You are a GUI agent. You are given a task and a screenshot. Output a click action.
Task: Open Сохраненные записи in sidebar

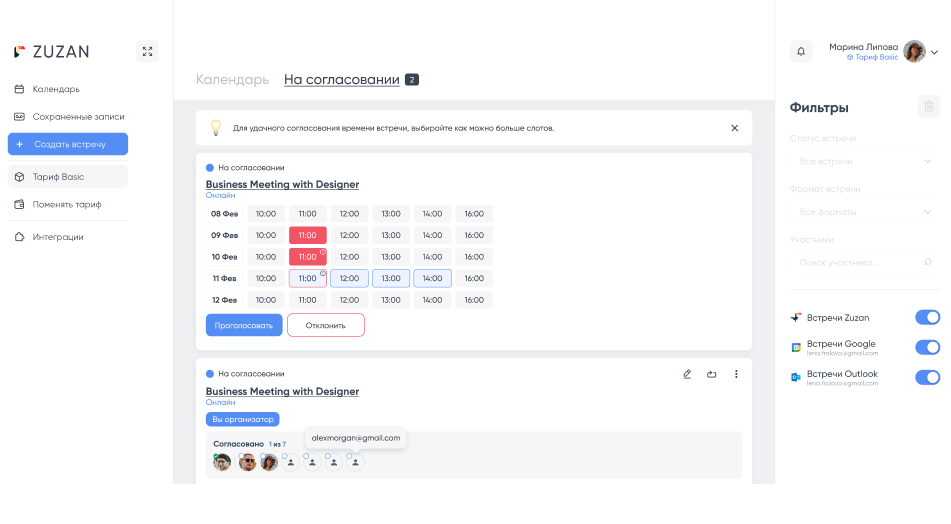pyautogui.click(x=69, y=116)
